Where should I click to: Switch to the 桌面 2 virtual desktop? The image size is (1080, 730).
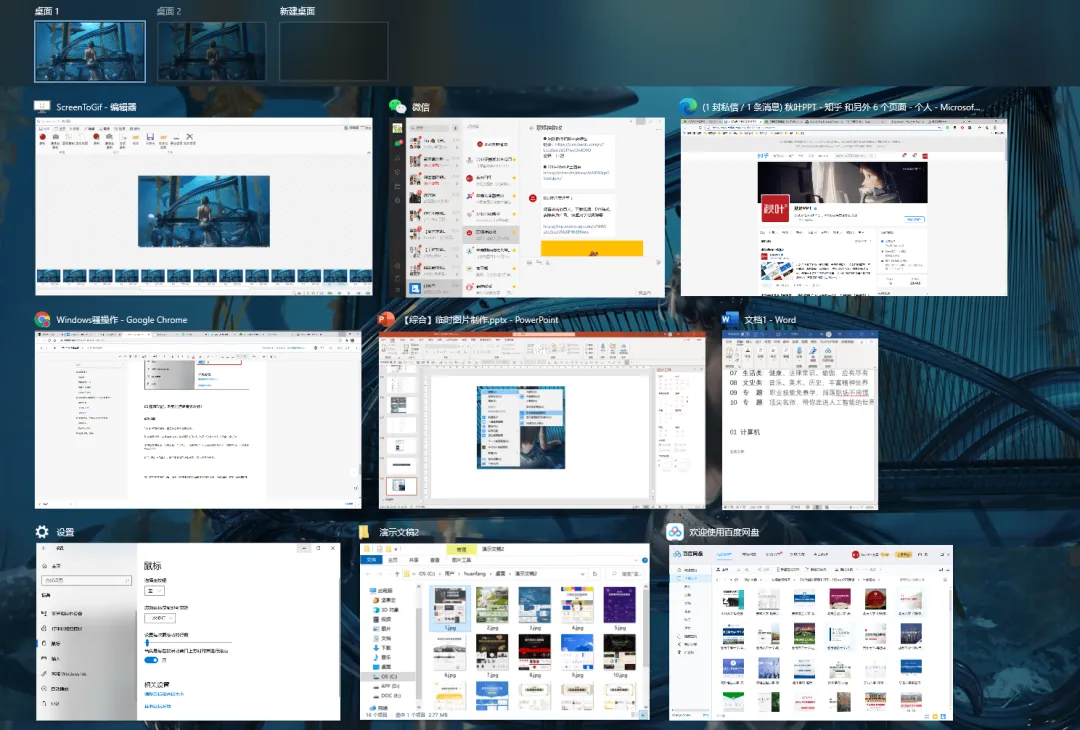coord(211,51)
